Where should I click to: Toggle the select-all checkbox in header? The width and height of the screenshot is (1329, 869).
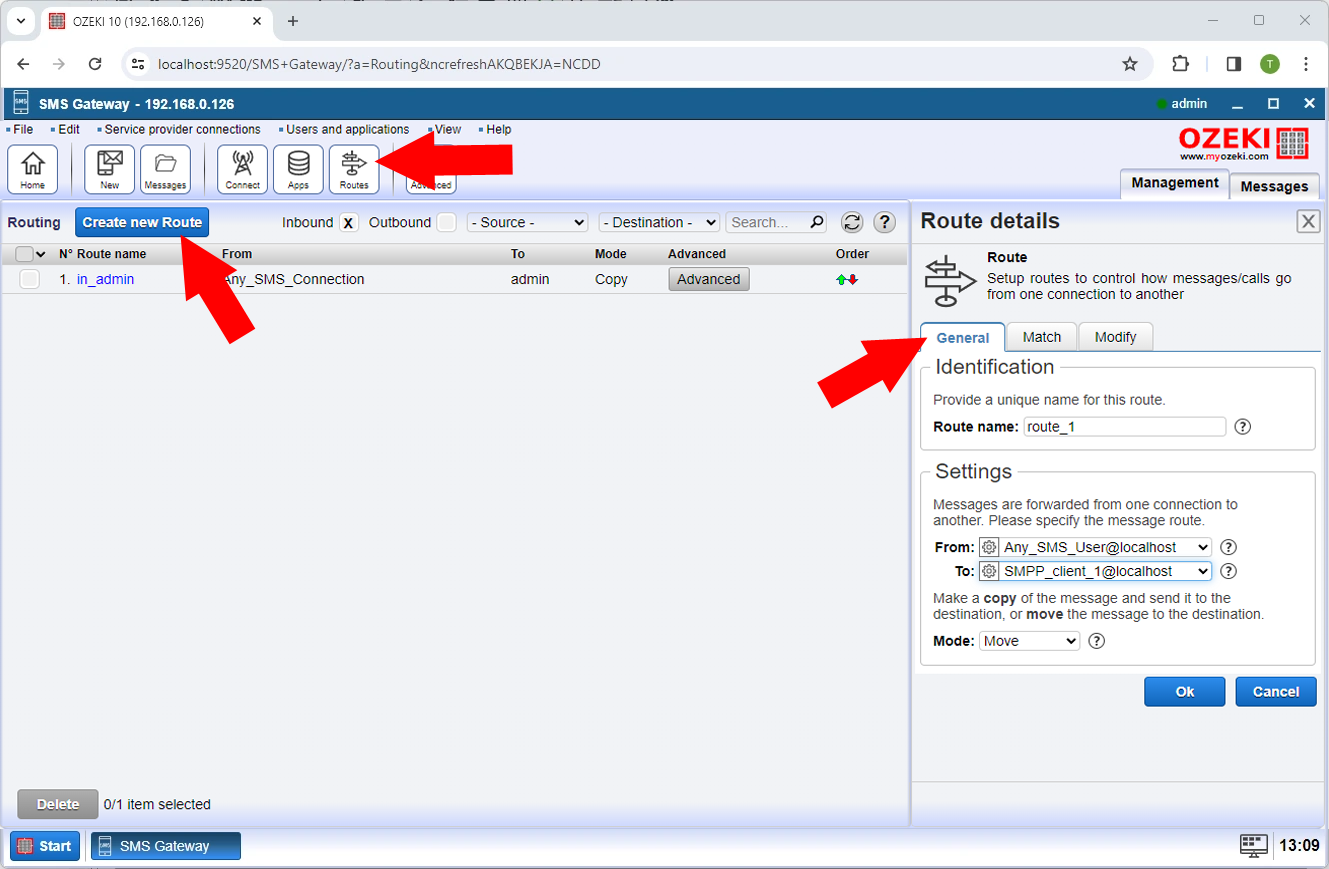pos(24,254)
